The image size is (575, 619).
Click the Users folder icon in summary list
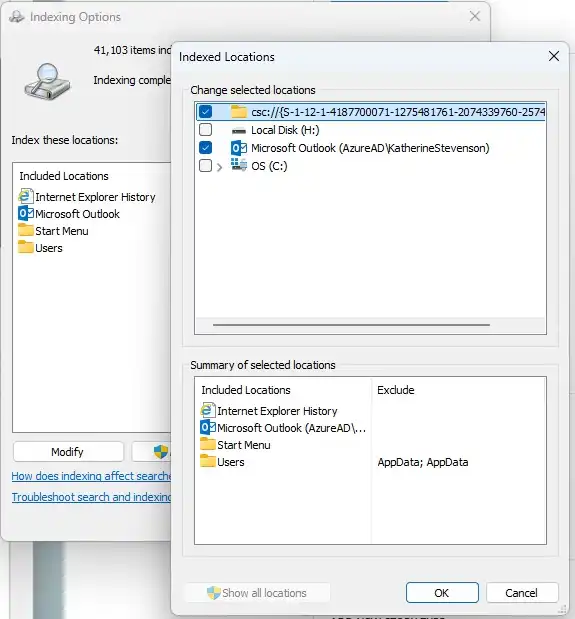208,461
